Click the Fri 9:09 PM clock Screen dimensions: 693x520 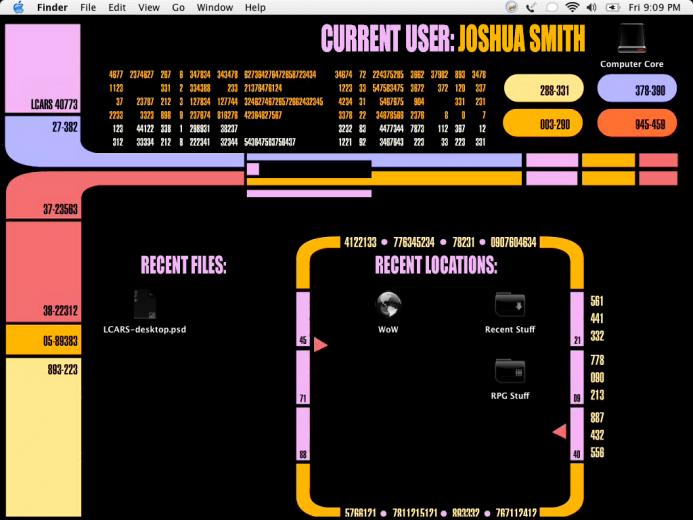click(x=654, y=8)
